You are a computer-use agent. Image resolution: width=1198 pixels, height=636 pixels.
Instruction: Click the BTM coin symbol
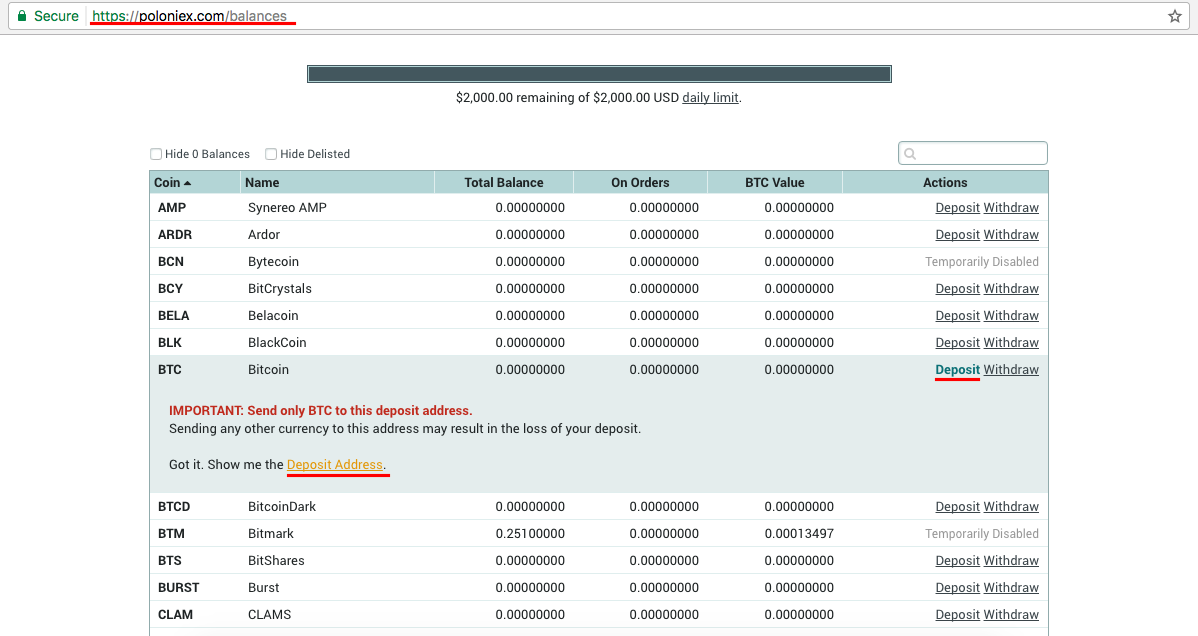pyautogui.click(x=171, y=534)
